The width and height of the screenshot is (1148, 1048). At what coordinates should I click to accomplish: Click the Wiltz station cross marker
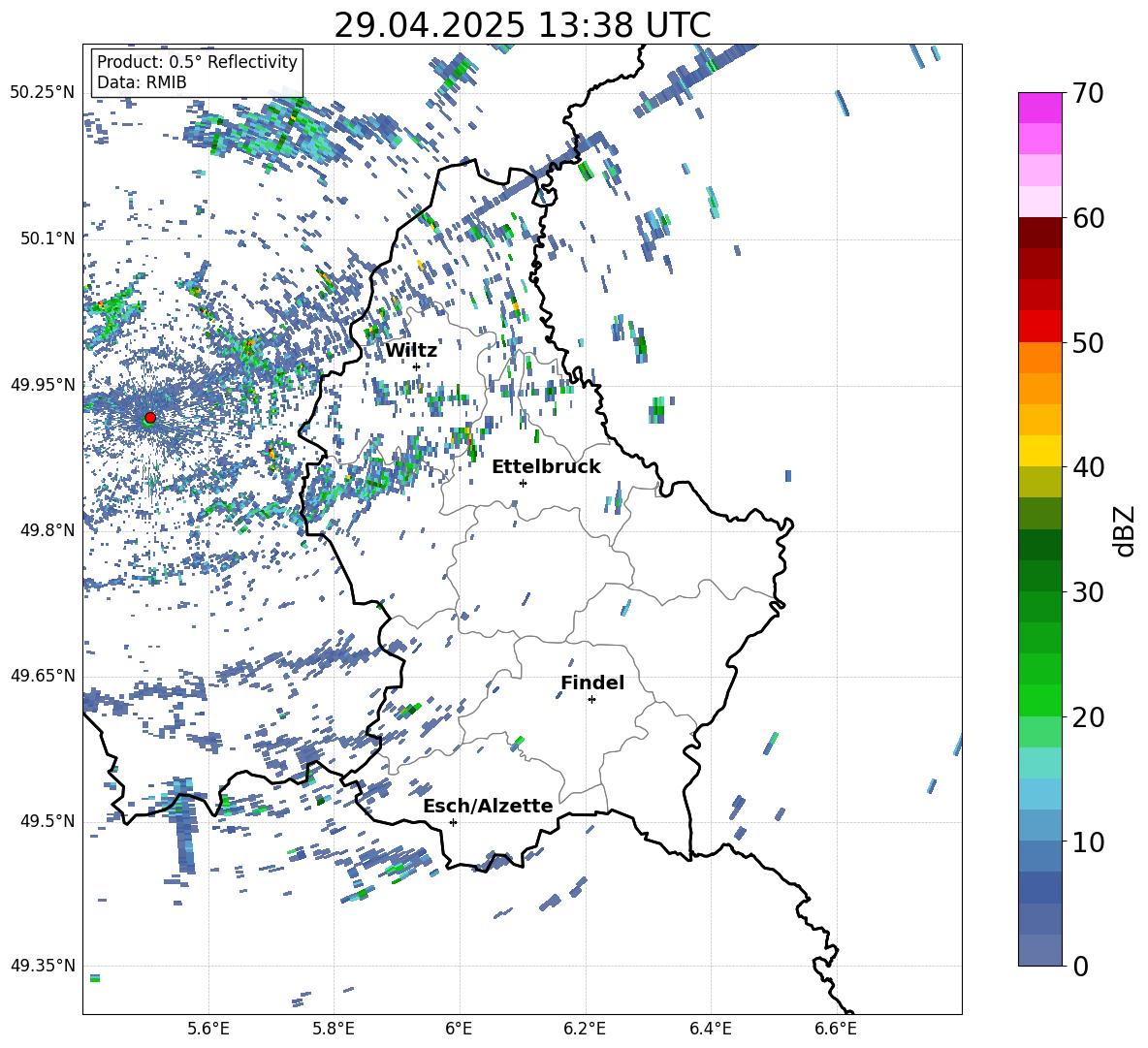click(417, 366)
